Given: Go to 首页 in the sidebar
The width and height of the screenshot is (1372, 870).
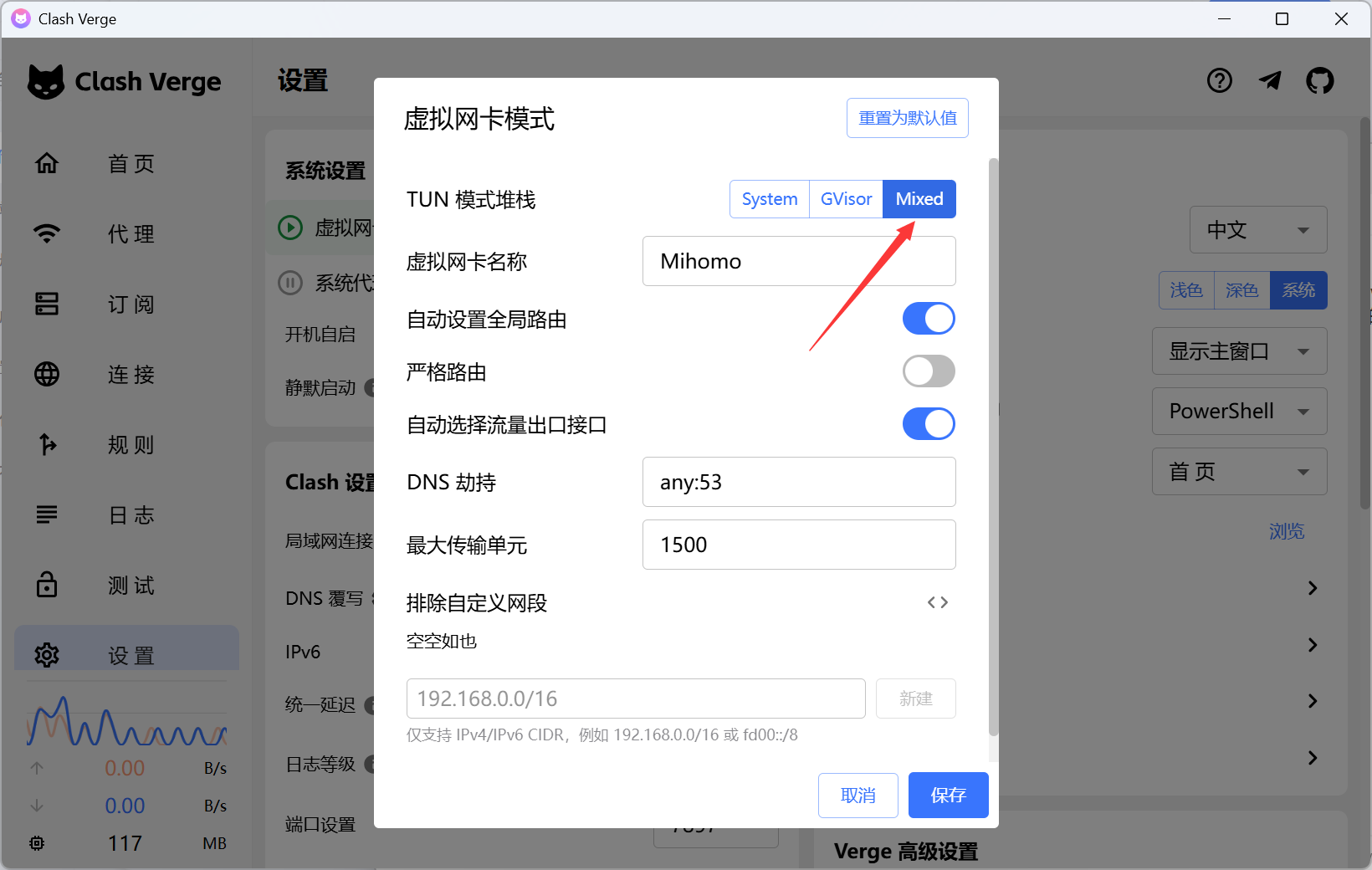Looking at the screenshot, I should (x=131, y=164).
